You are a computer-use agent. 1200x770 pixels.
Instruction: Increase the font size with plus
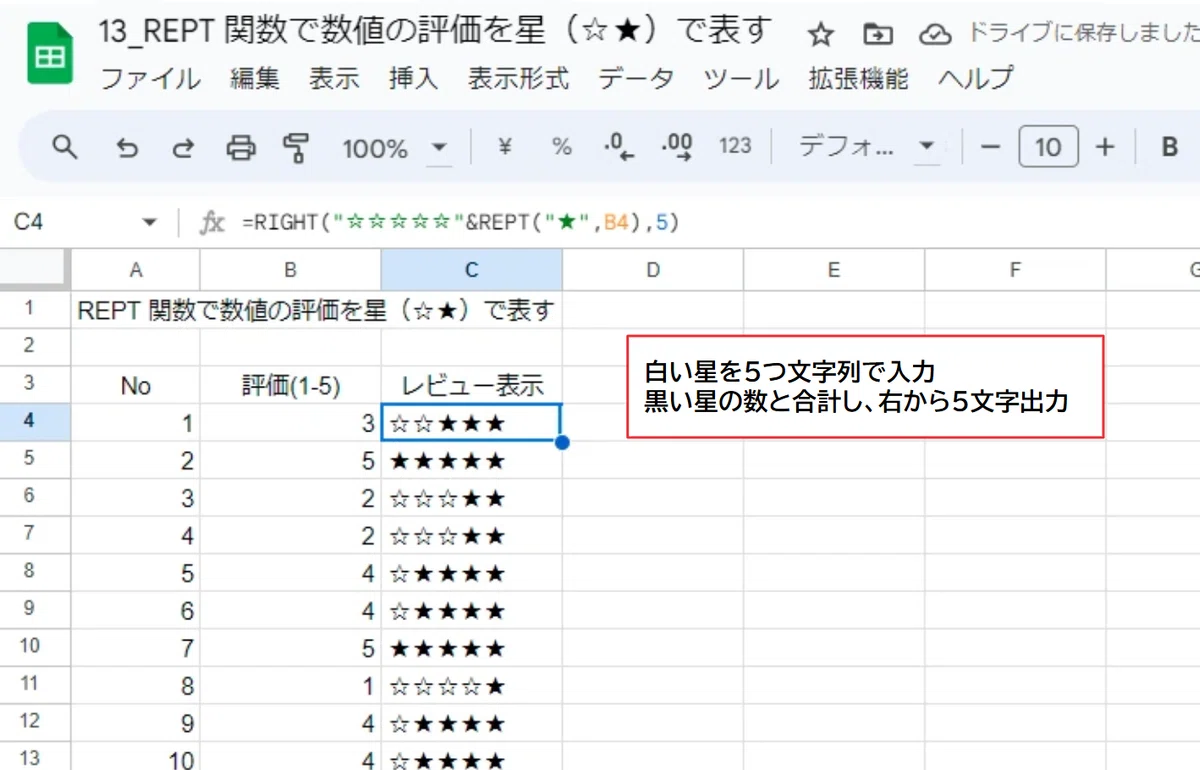[1105, 148]
